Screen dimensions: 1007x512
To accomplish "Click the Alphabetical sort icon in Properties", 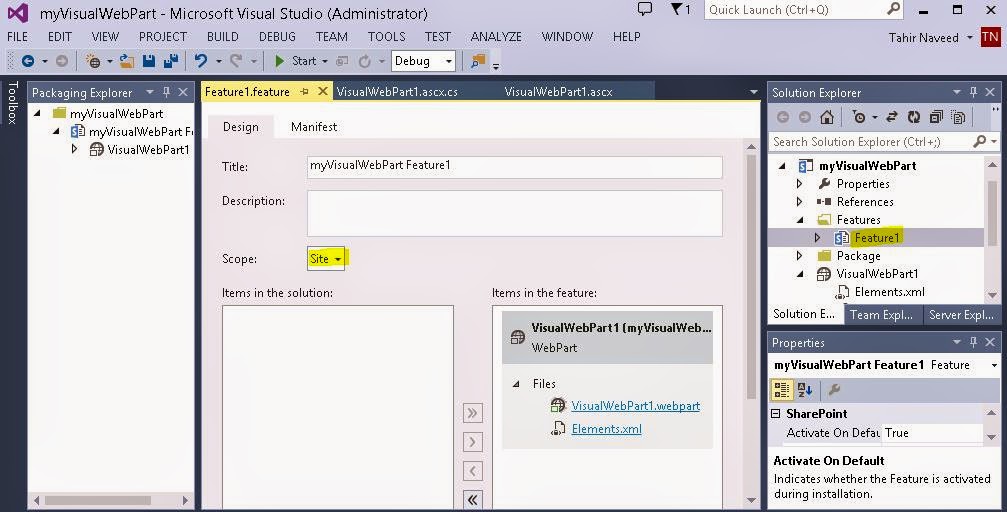I will pyautogui.click(x=805, y=389).
